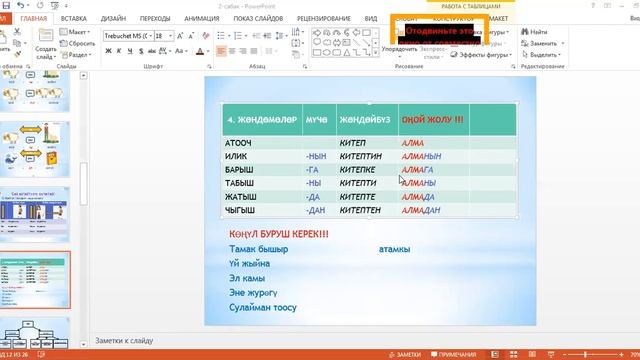Select the oval shape in bottom gallery row

[x=327, y=52]
